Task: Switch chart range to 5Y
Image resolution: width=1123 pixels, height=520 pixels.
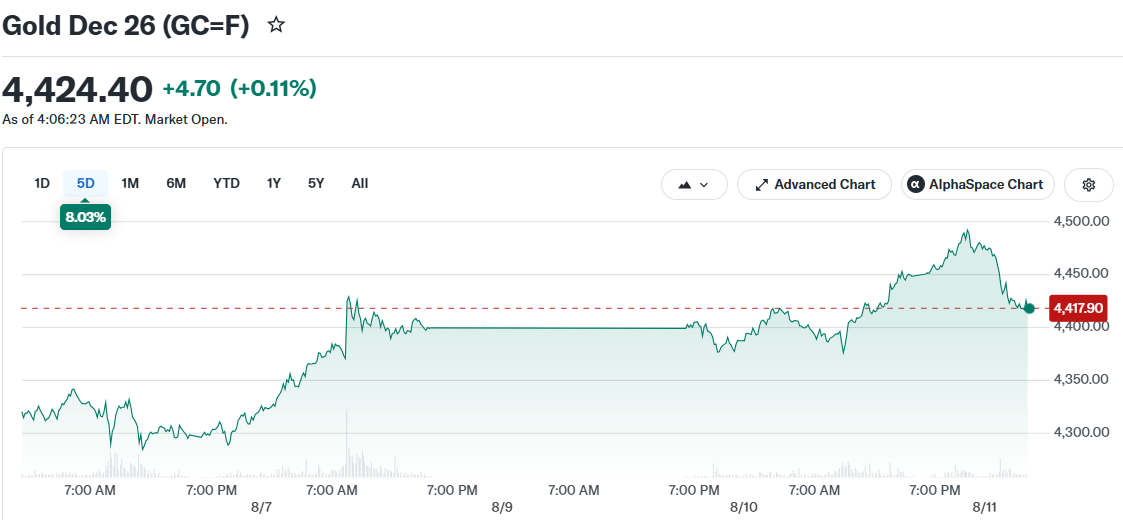Action: 317,183
